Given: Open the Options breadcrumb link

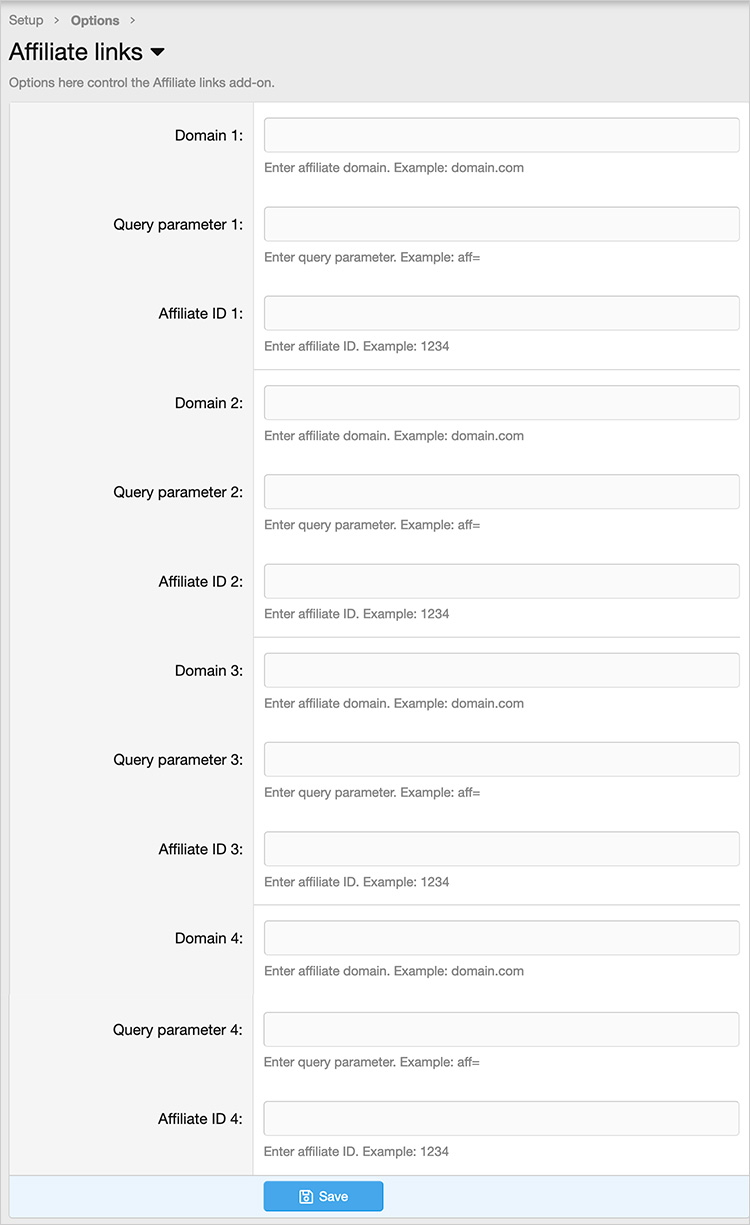Looking at the screenshot, I should point(95,20).
